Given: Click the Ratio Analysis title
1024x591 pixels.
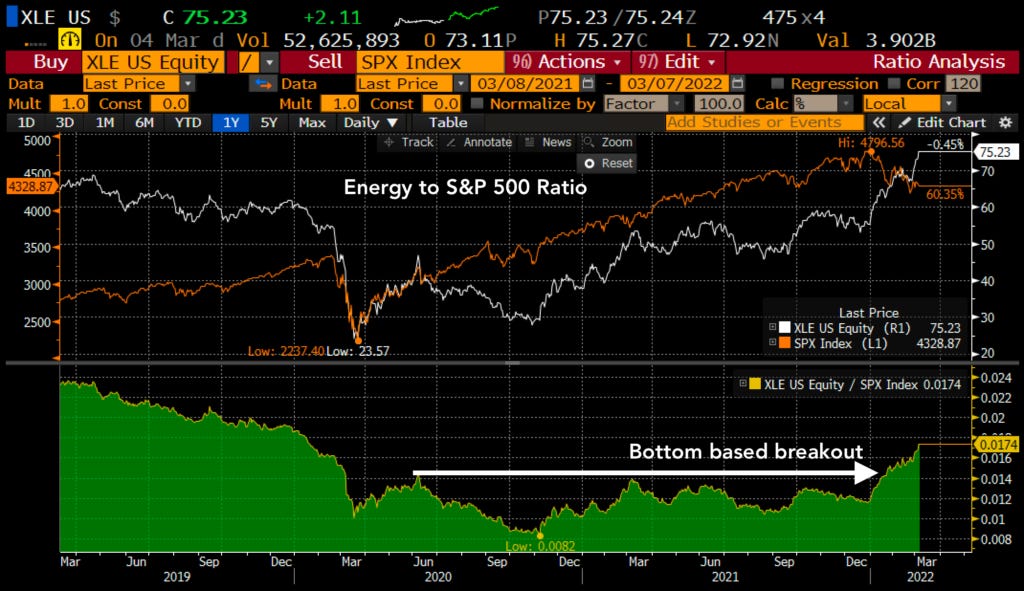Looking at the screenshot, I should pos(939,62).
